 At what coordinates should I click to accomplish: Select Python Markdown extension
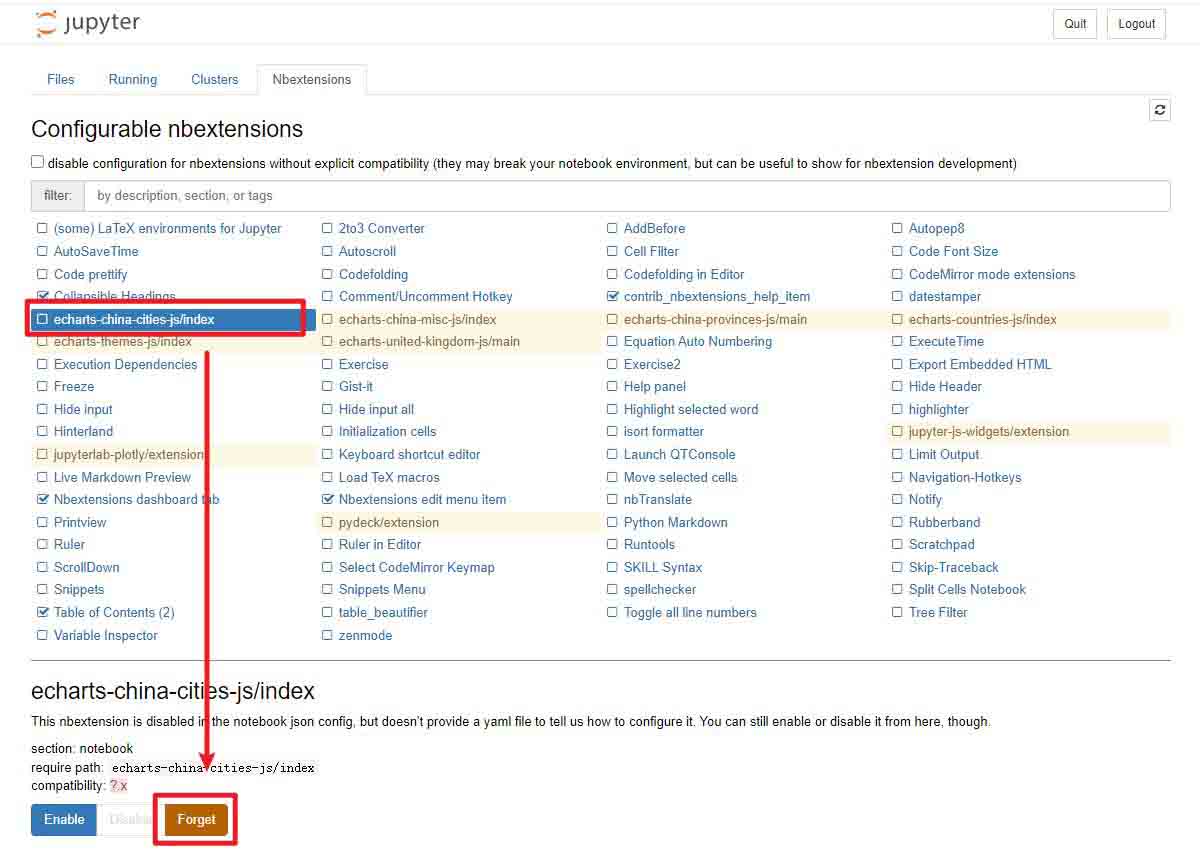pos(675,522)
